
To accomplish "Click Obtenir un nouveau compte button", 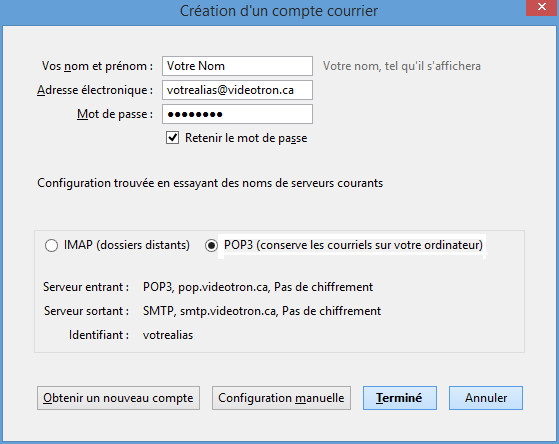I will 118,398.
